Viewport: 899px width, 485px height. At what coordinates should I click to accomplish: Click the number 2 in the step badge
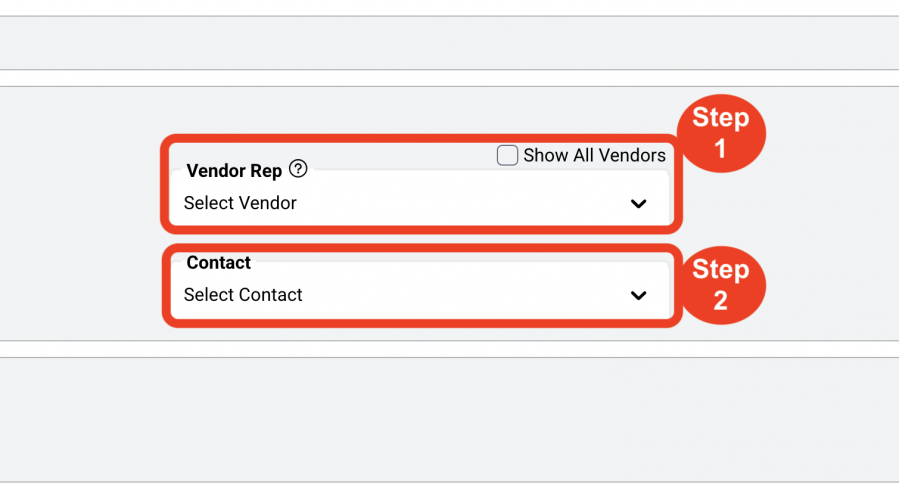pos(720,300)
